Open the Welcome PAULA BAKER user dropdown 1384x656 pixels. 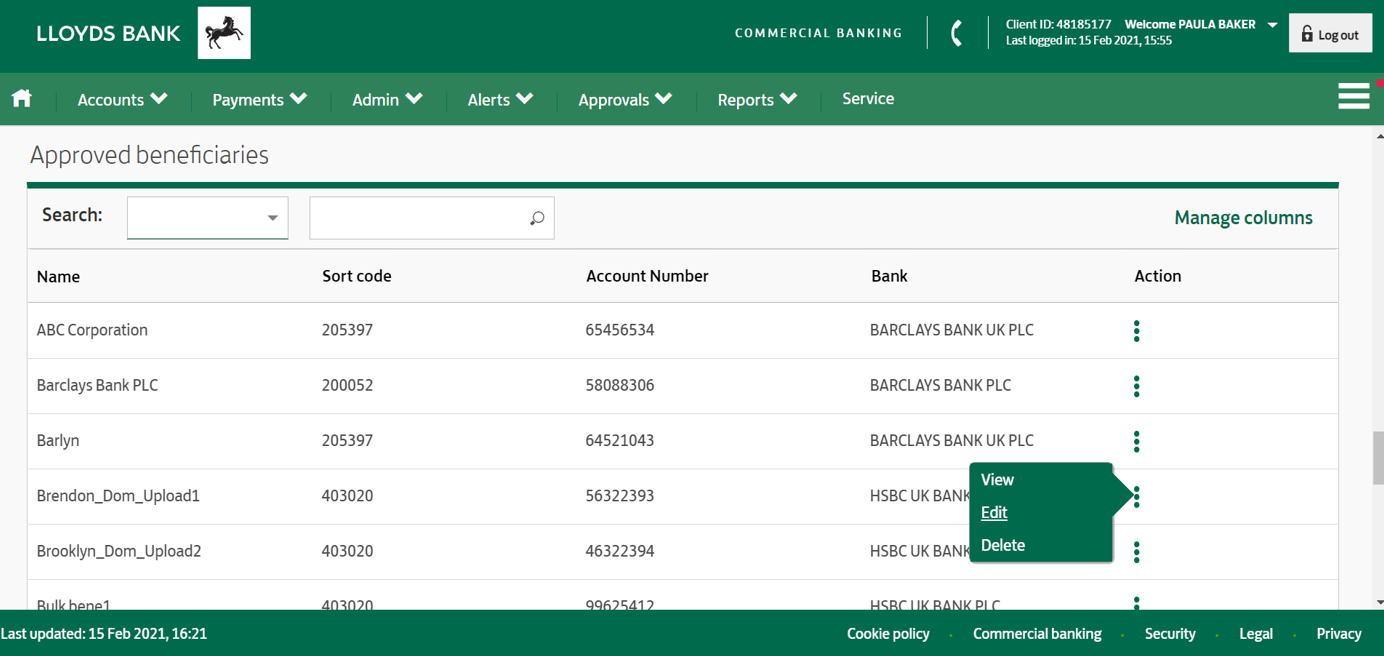click(x=1201, y=24)
